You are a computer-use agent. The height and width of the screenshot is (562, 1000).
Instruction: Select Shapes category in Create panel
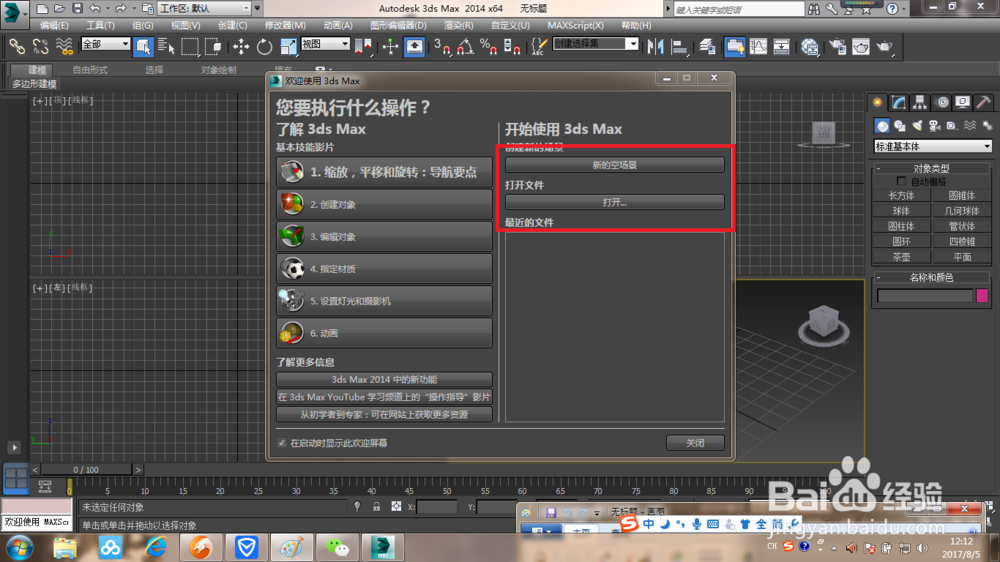(899, 126)
